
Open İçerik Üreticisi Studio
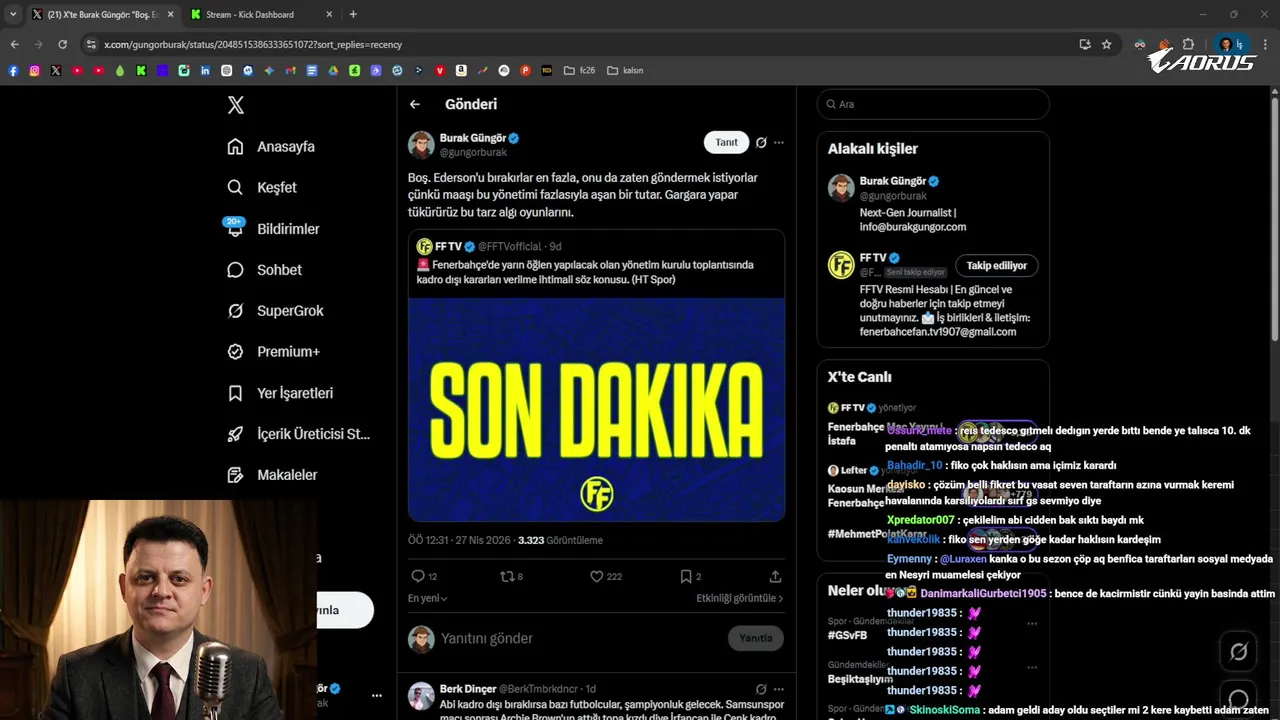click(x=298, y=434)
